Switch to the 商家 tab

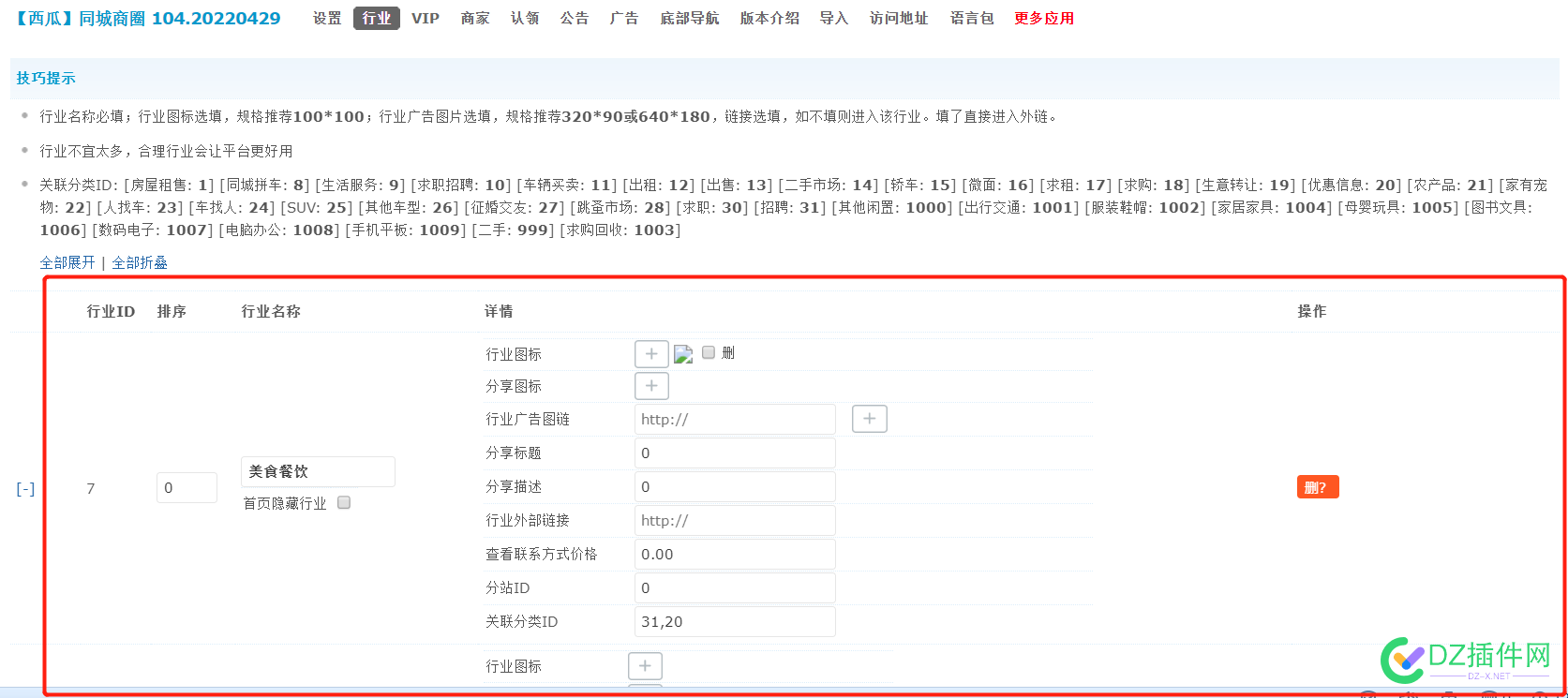point(475,18)
